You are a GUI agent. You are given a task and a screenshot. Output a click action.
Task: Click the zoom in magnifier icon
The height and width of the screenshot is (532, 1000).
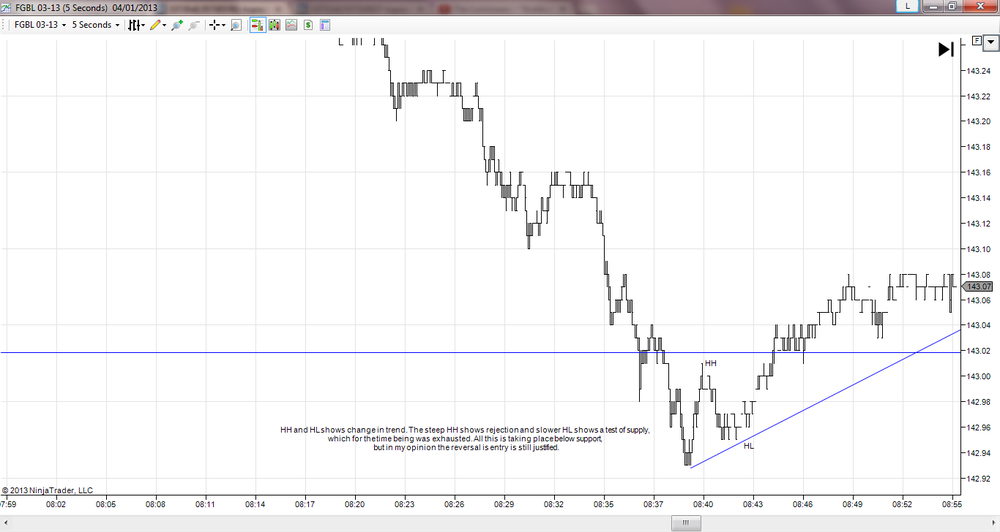coord(177,25)
